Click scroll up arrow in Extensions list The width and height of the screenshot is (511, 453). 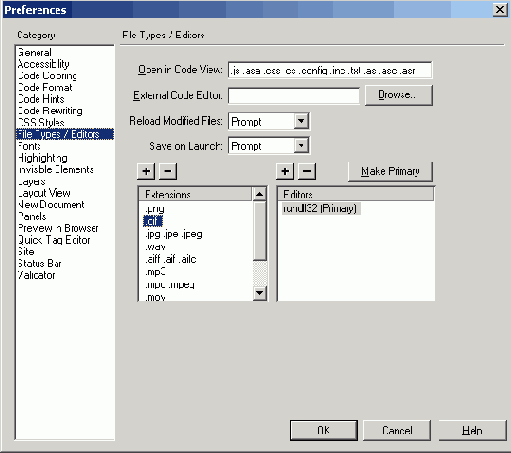[x=259, y=194]
